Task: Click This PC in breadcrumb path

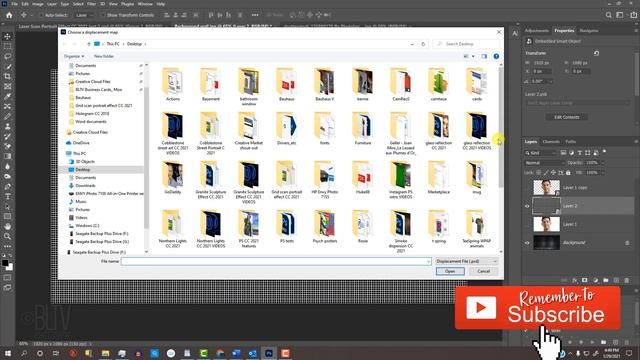Action: (113, 44)
